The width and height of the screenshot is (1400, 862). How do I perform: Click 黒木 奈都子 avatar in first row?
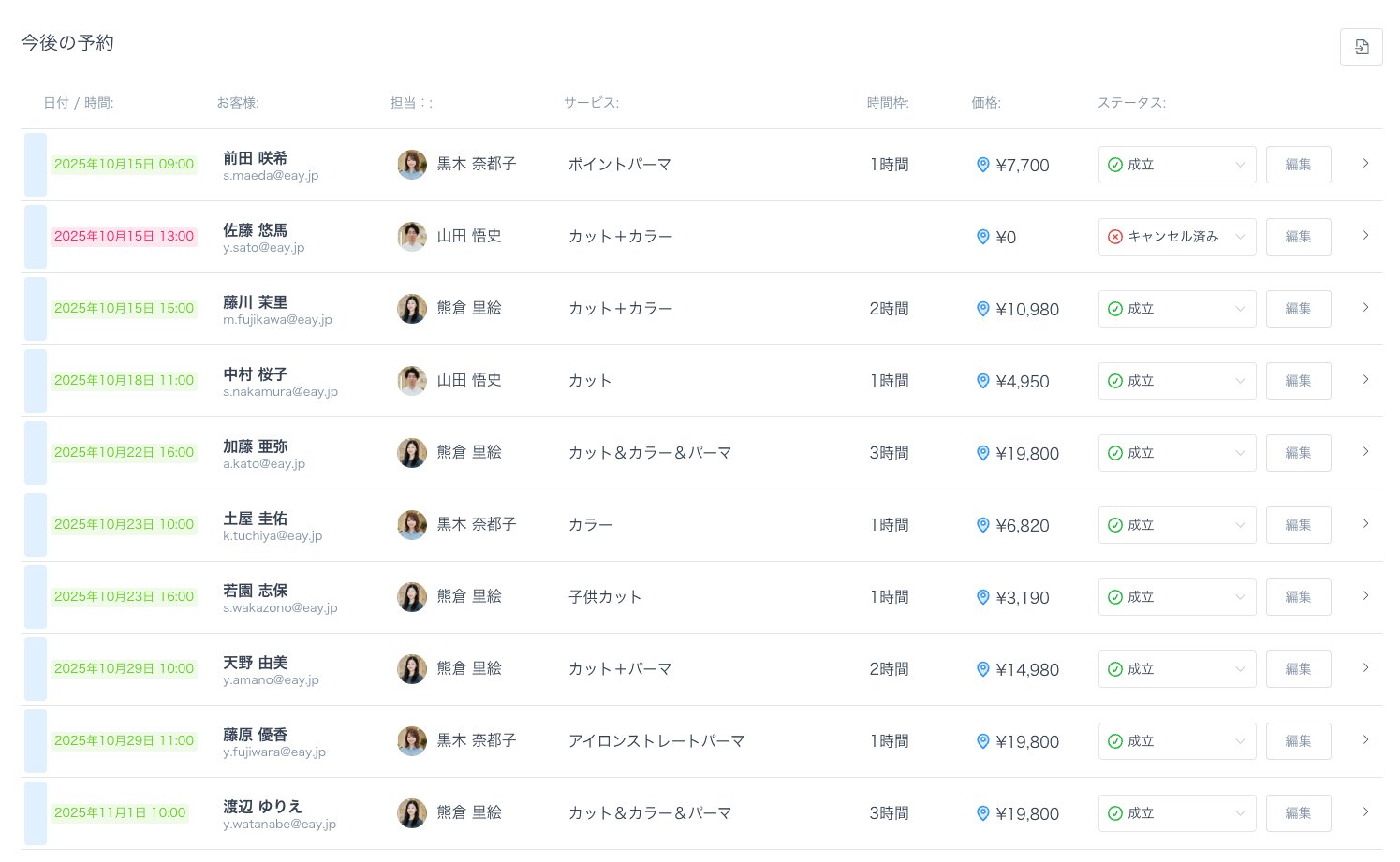coord(412,165)
